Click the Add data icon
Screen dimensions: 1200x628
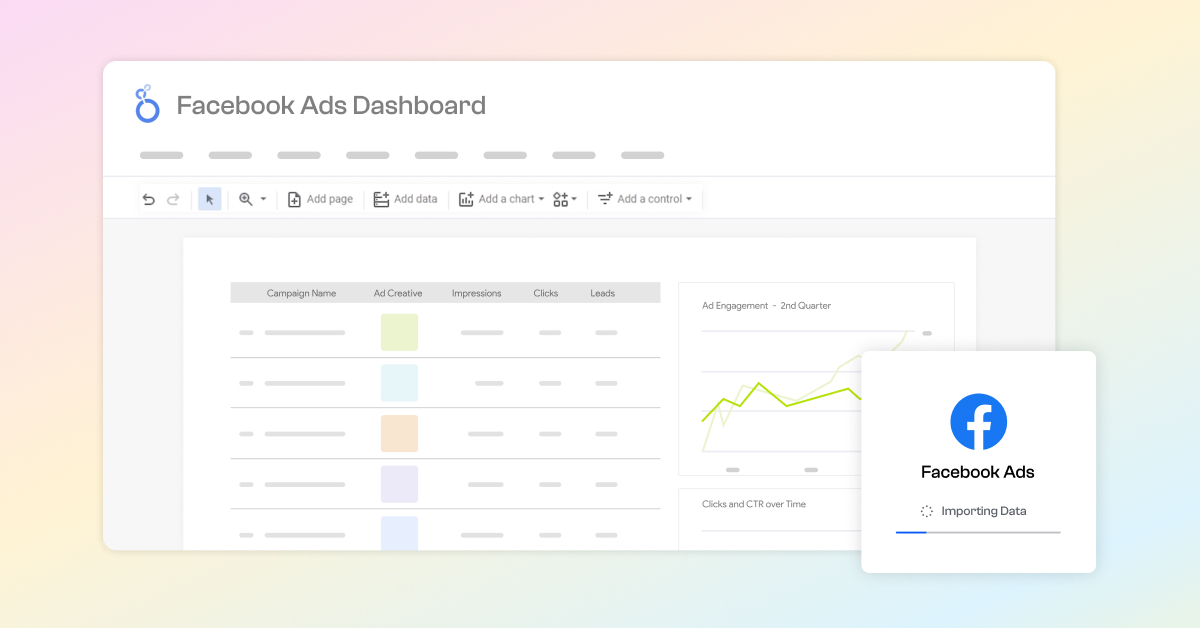pyautogui.click(x=381, y=199)
